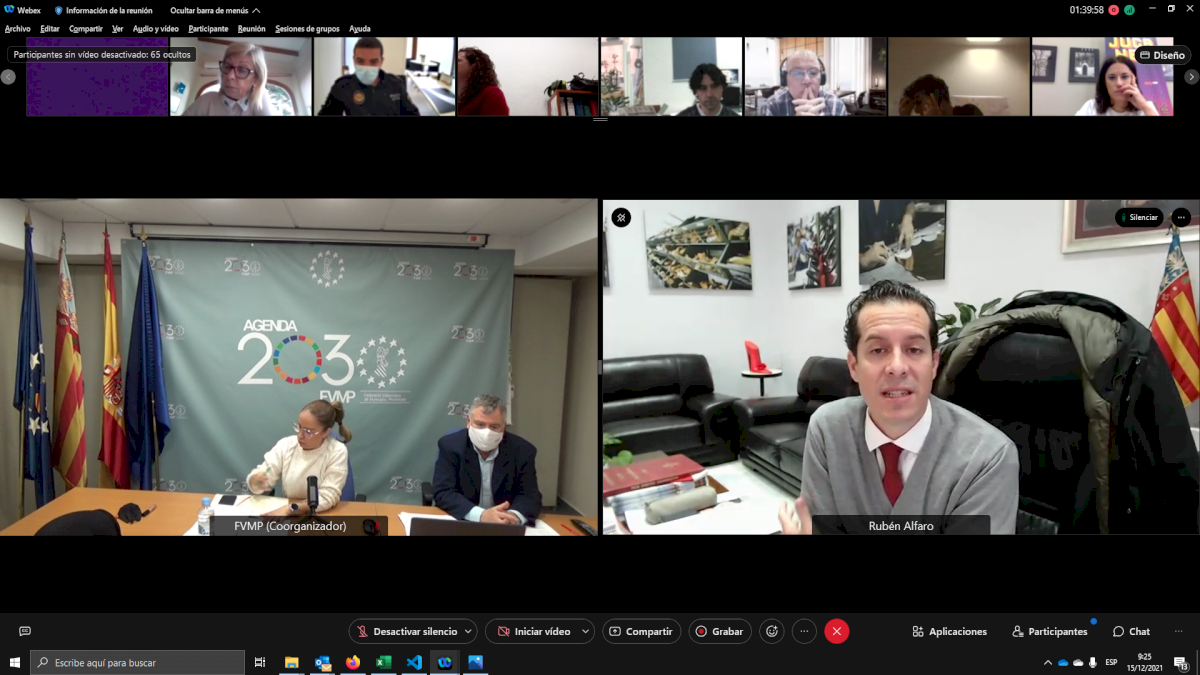Click the red leave meeting button

point(837,631)
